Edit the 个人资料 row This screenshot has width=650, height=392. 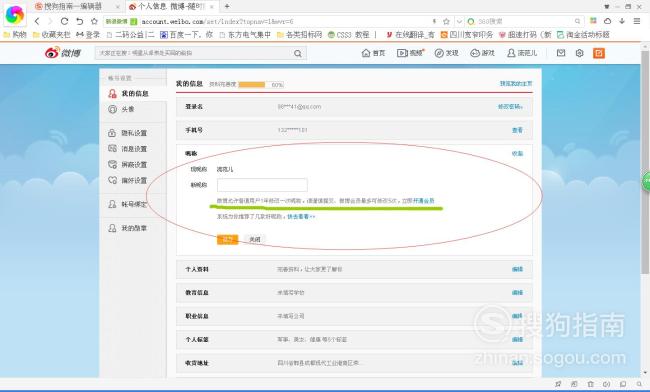[x=517, y=269]
